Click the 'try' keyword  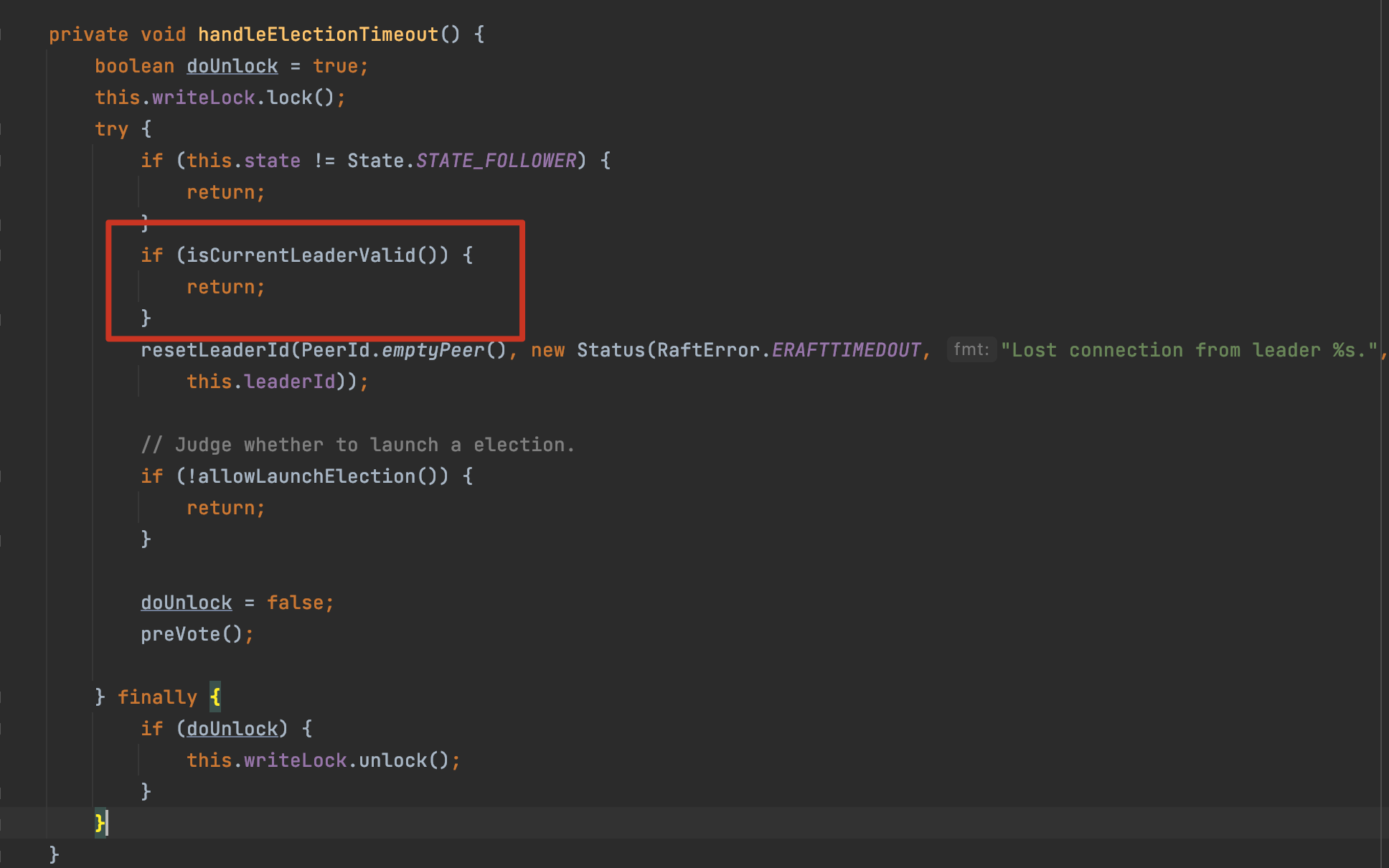click(111, 129)
